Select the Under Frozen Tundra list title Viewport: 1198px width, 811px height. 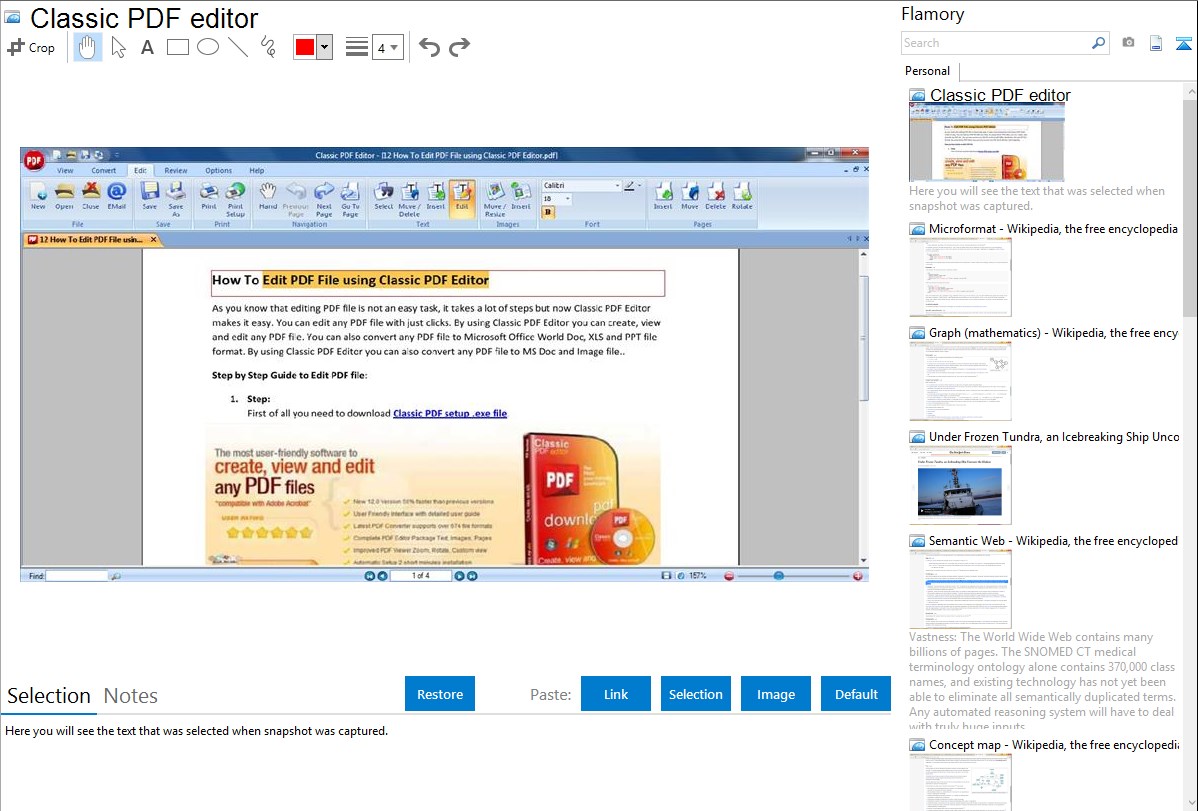tap(1054, 437)
